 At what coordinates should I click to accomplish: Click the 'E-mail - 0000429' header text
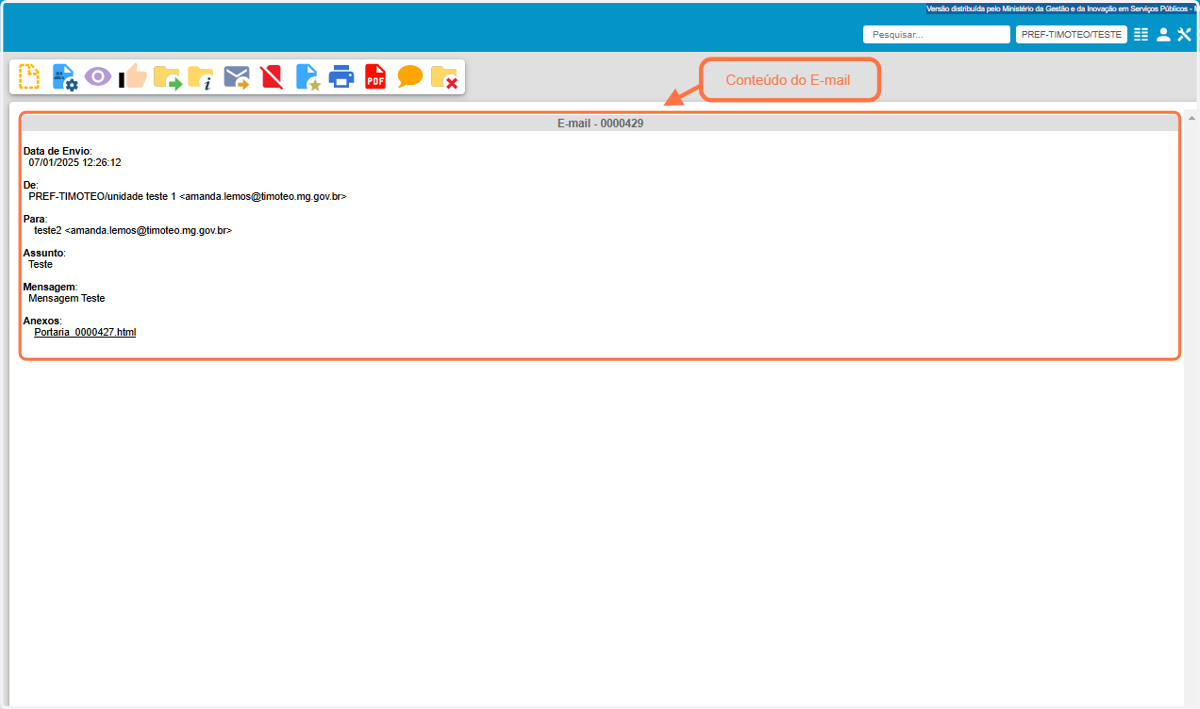pyautogui.click(x=600, y=124)
